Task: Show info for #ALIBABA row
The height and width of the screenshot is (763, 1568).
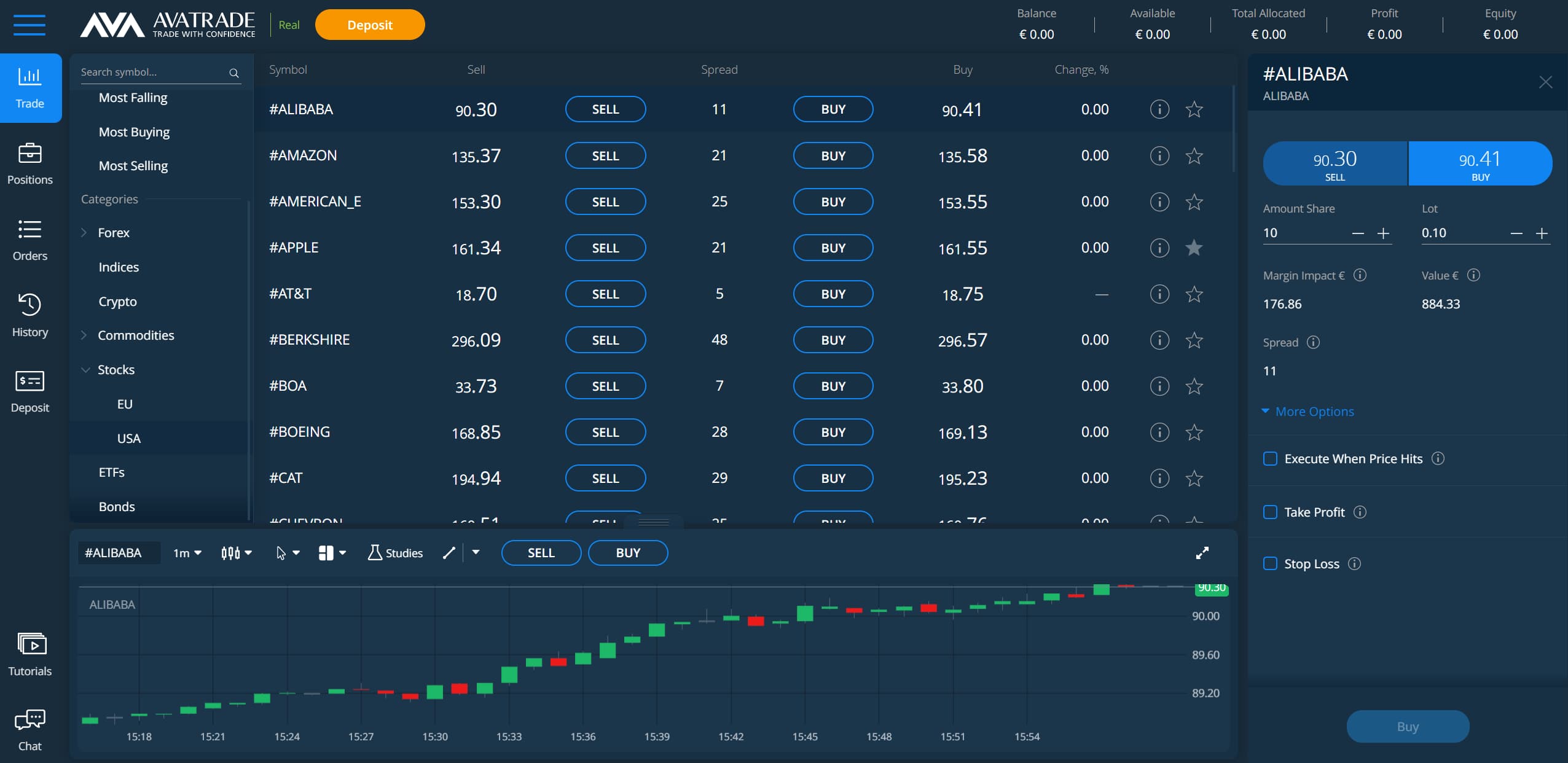Action: 1159,109
